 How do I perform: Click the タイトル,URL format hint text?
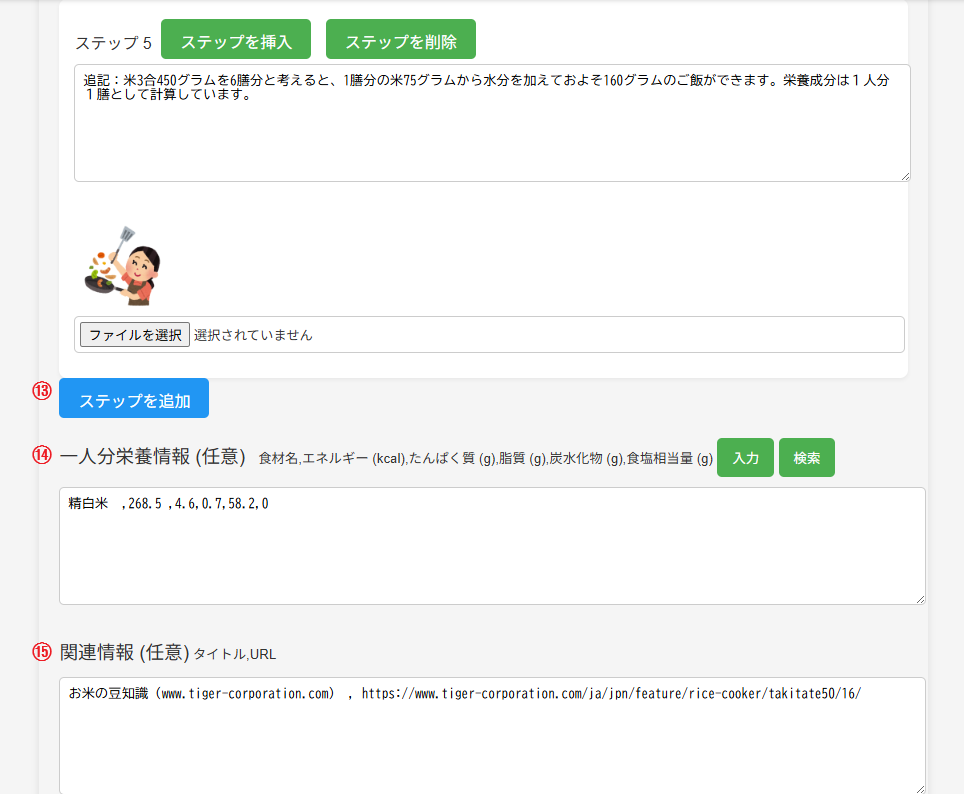pos(234,654)
